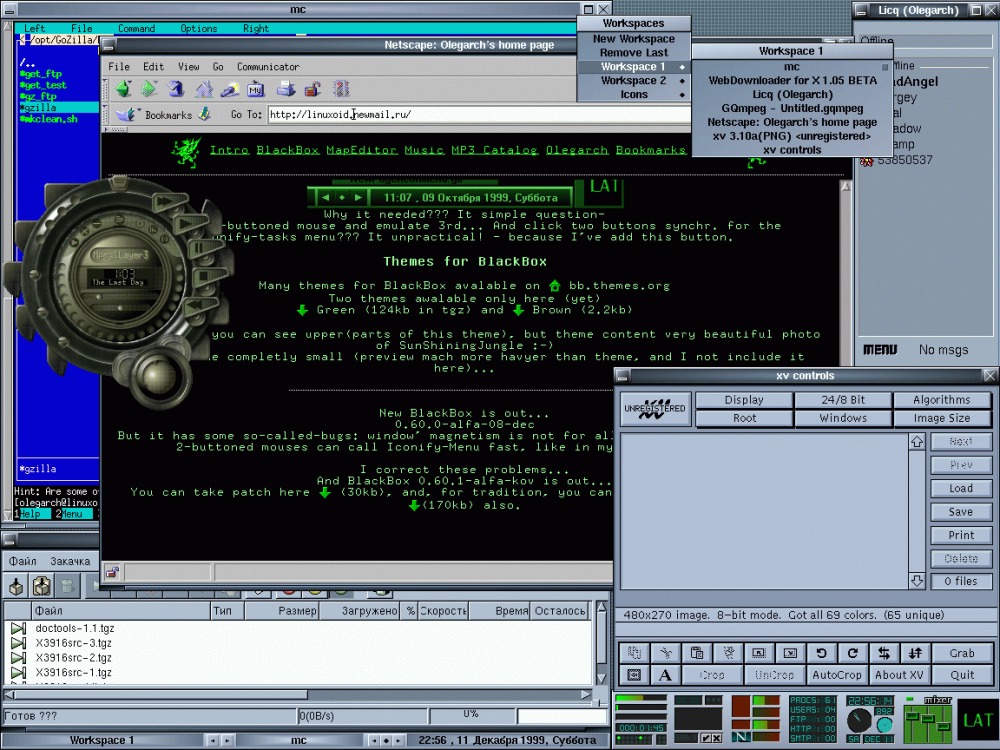
Task: Open the Windows menu in xv controls
Action: [843, 418]
